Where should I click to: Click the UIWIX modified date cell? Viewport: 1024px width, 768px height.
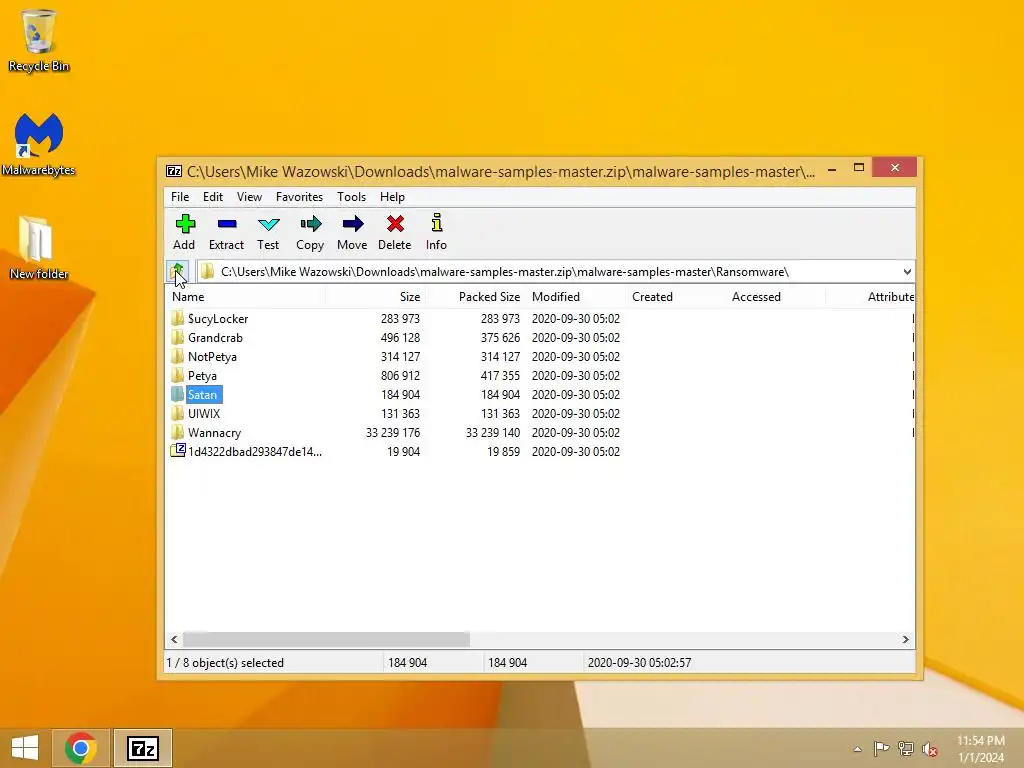point(575,413)
